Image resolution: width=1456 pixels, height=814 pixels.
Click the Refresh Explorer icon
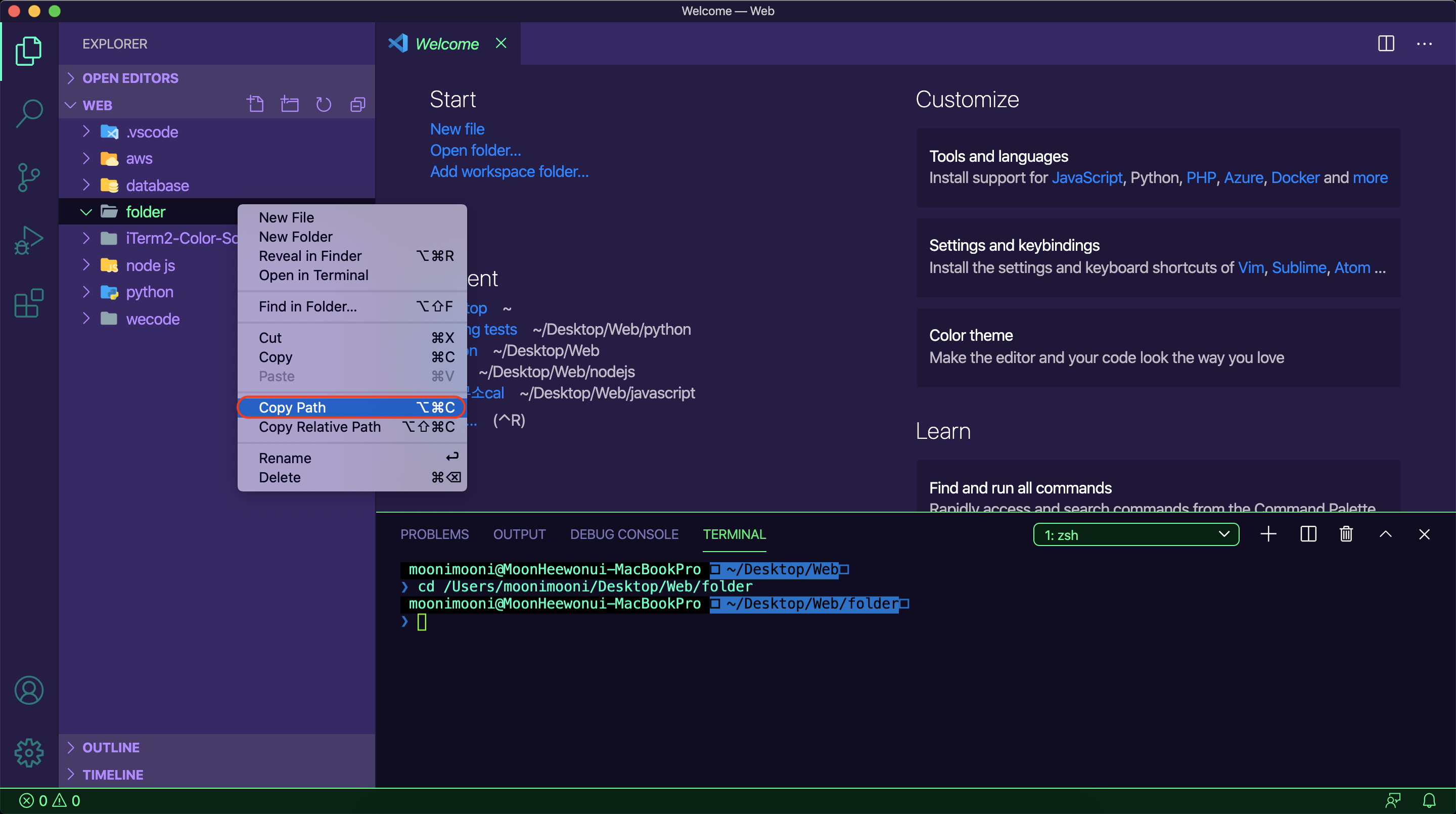coord(324,105)
